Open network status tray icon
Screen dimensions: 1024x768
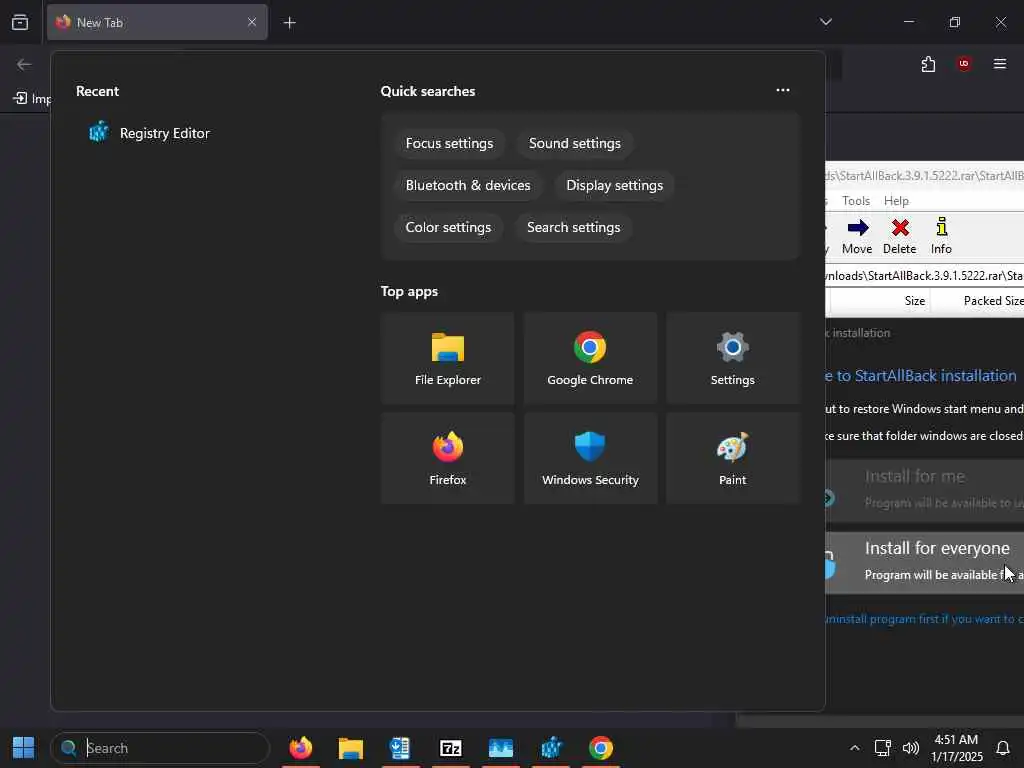coord(882,748)
